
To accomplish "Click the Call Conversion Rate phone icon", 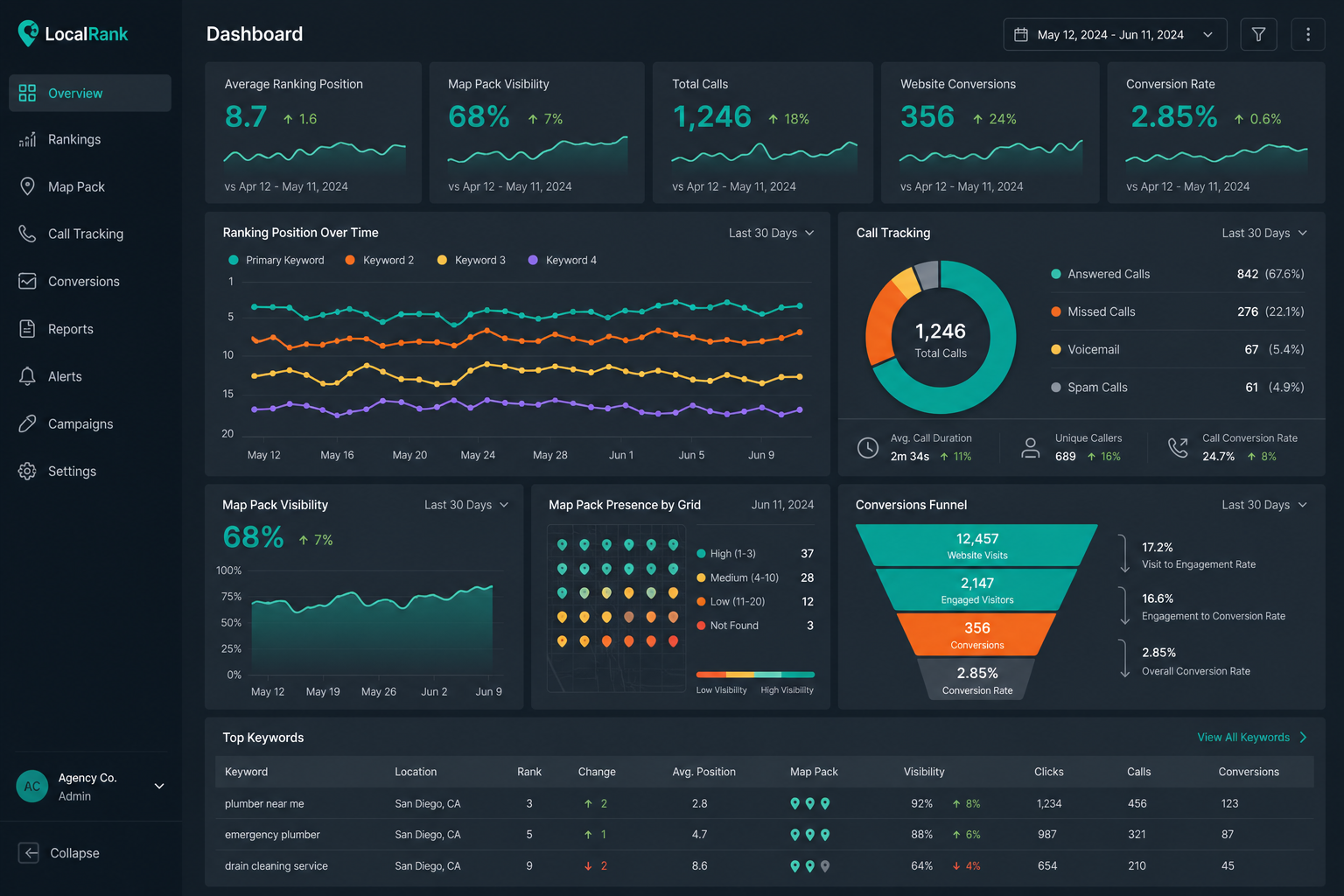I will pos(1179,448).
